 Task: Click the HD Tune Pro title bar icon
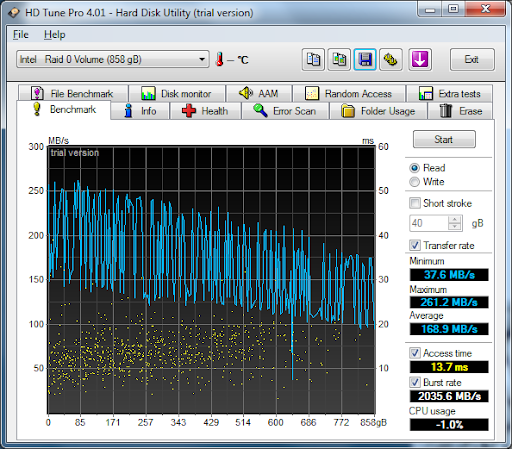(x=14, y=13)
